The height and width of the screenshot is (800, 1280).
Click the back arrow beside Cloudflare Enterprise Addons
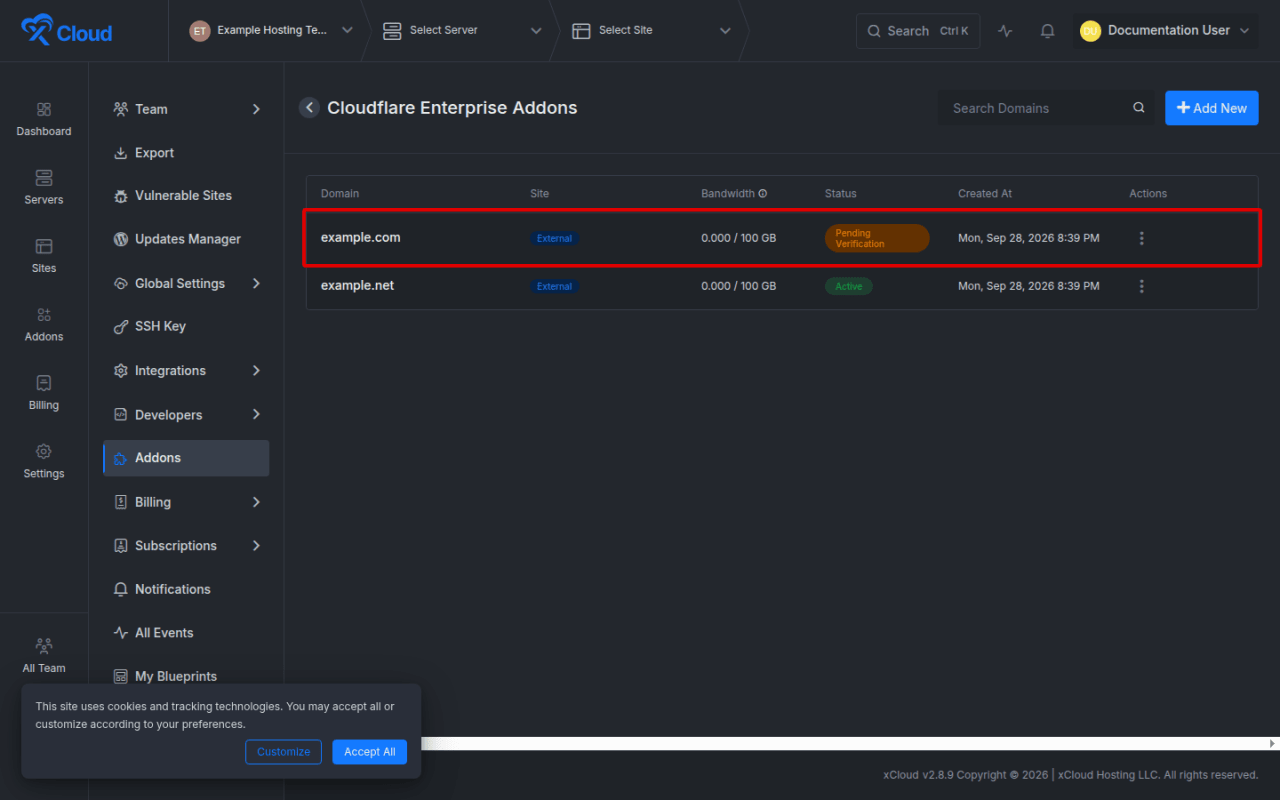tap(309, 108)
